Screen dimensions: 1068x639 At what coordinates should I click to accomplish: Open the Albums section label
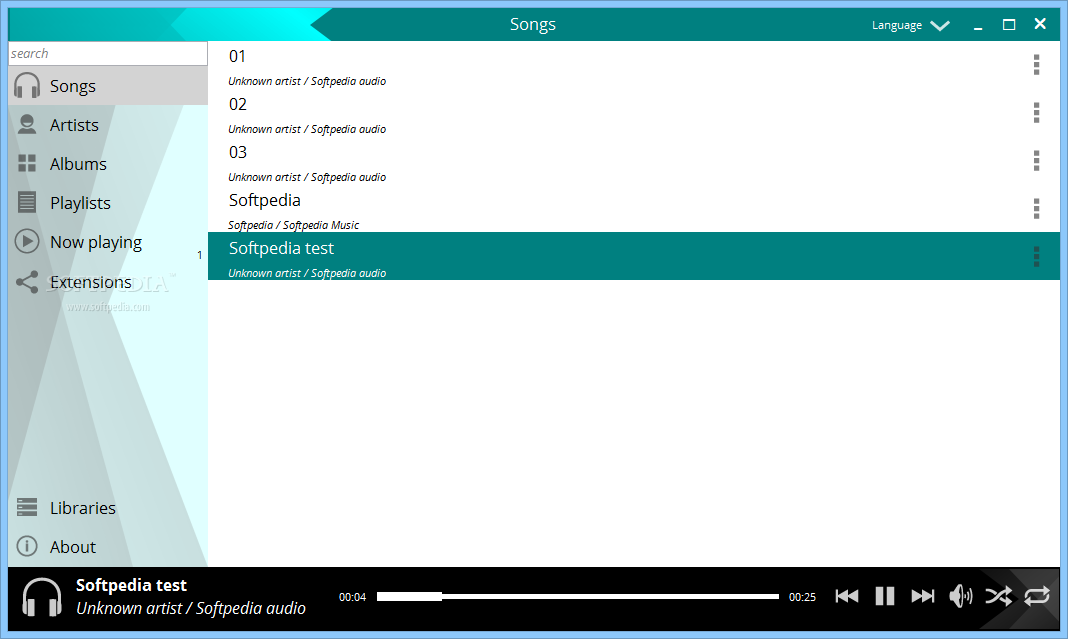click(78, 164)
